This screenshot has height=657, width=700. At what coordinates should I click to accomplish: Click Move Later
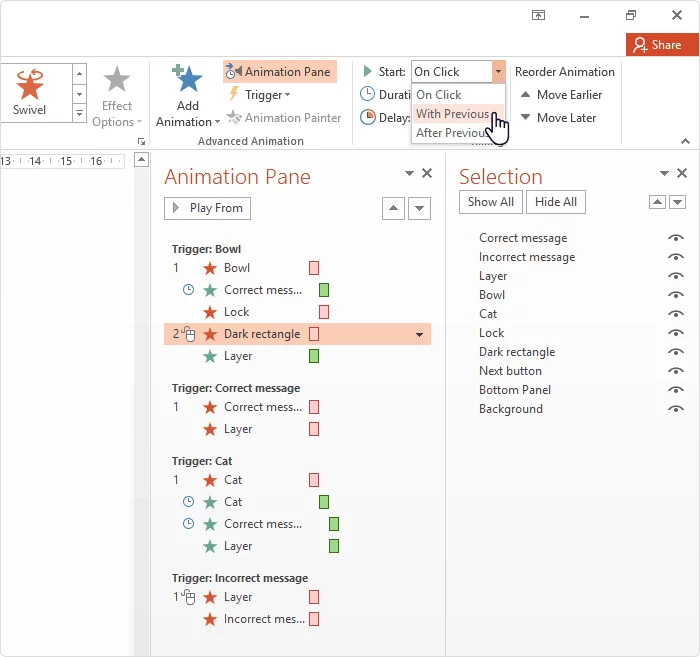[558, 118]
